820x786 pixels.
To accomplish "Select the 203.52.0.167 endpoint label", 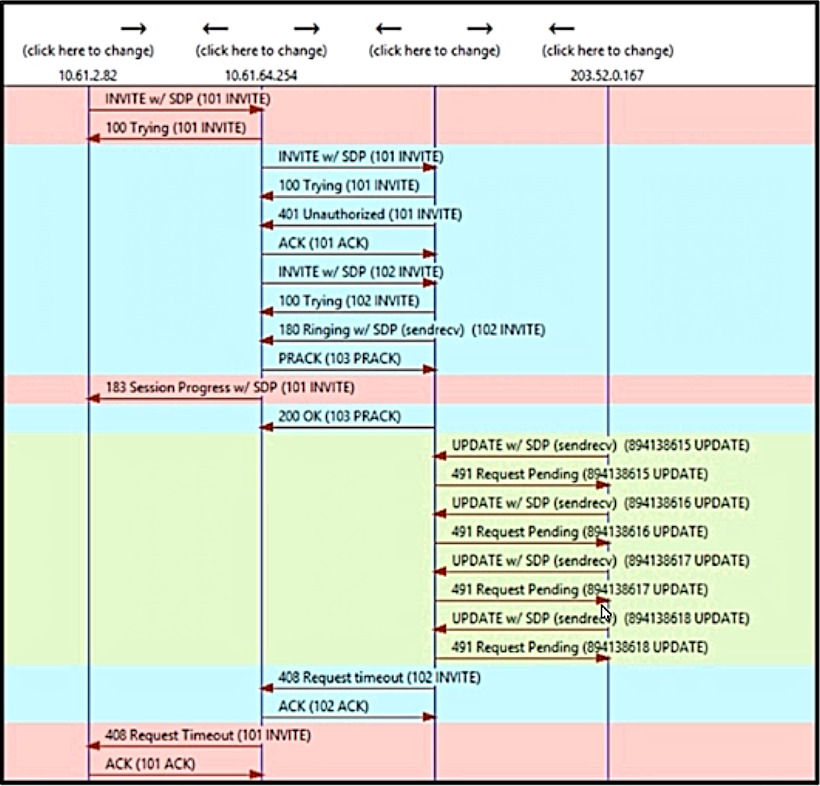I will pyautogui.click(x=608, y=74).
